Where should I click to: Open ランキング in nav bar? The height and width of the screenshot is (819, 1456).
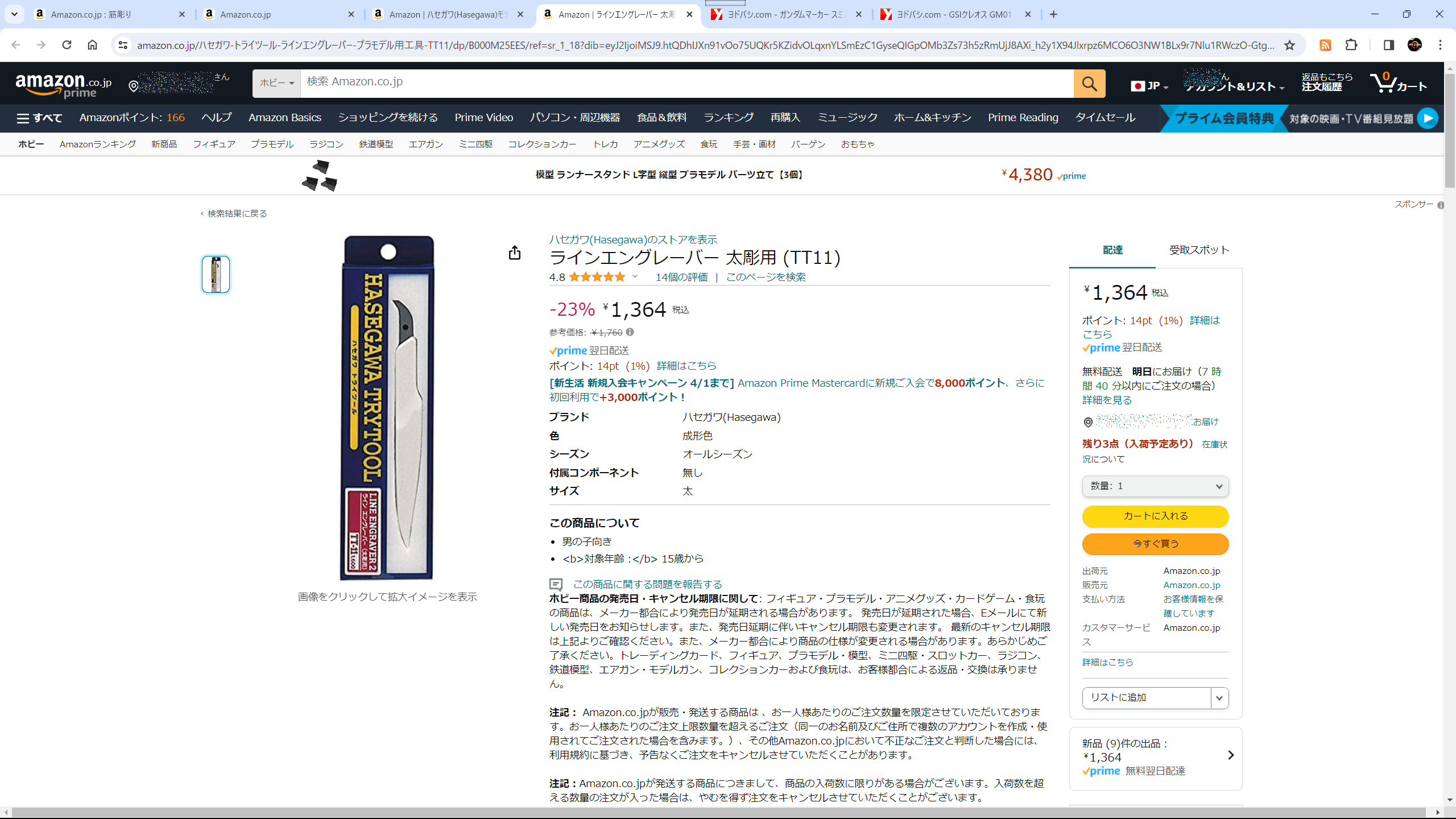pyautogui.click(x=729, y=118)
